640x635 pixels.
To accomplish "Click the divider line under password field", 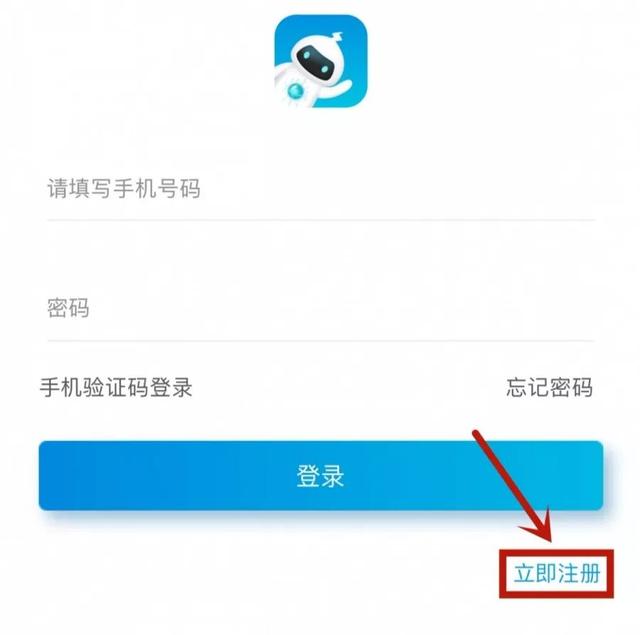I will coord(321,340).
